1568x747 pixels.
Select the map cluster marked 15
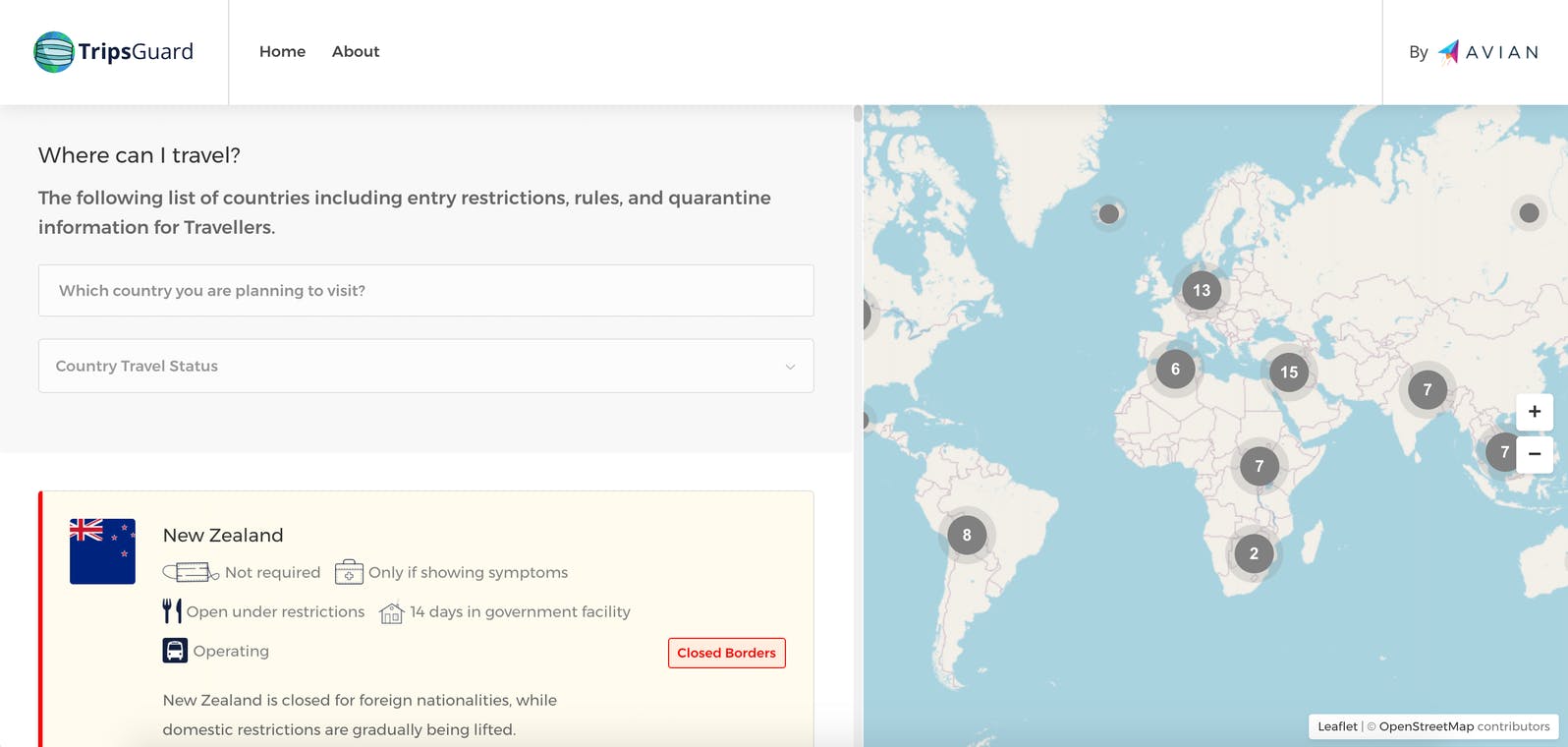(1289, 373)
